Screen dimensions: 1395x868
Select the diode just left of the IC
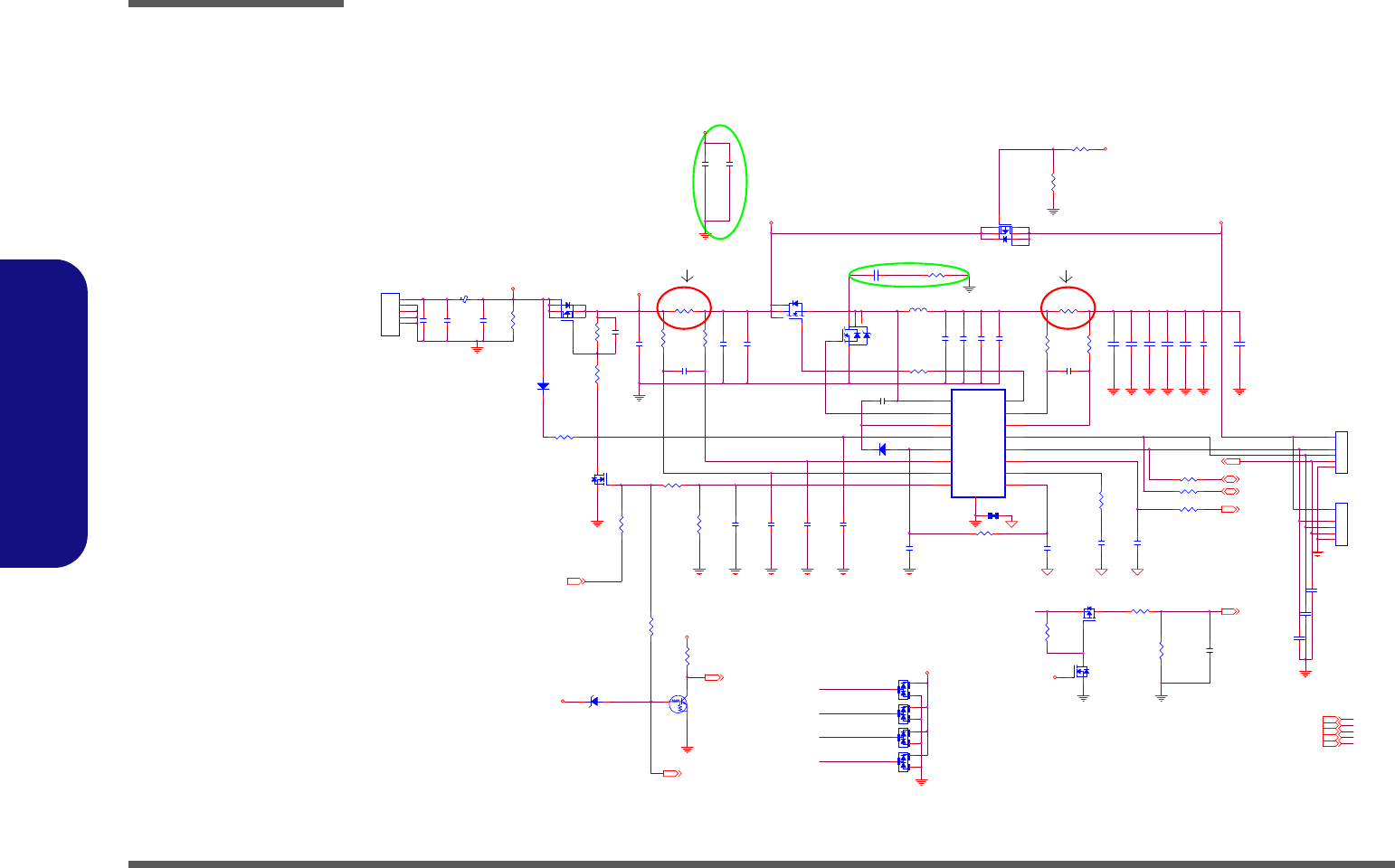click(882, 449)
